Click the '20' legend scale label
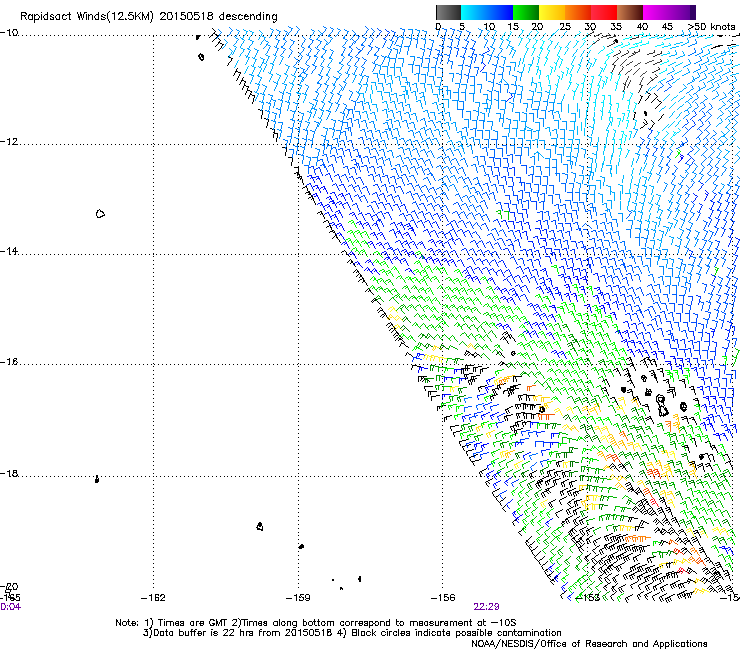 point(537,26)
